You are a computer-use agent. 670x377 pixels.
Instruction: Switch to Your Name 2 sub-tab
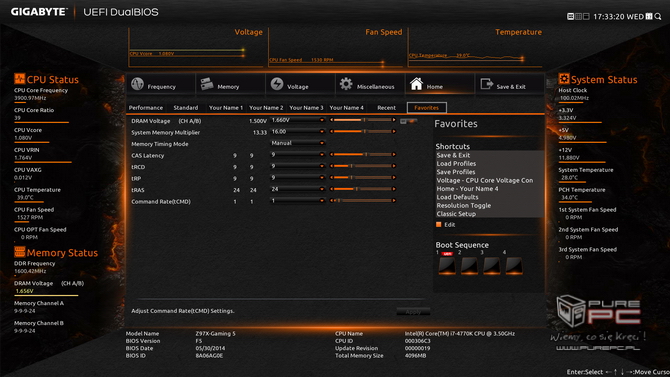266,108
